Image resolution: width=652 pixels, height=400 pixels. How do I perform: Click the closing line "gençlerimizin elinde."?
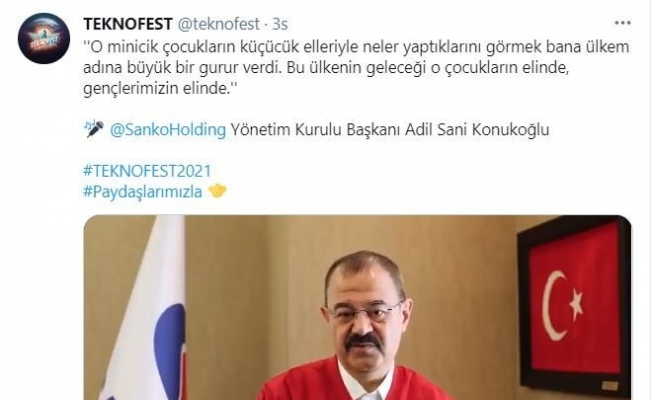click(160, 88)
